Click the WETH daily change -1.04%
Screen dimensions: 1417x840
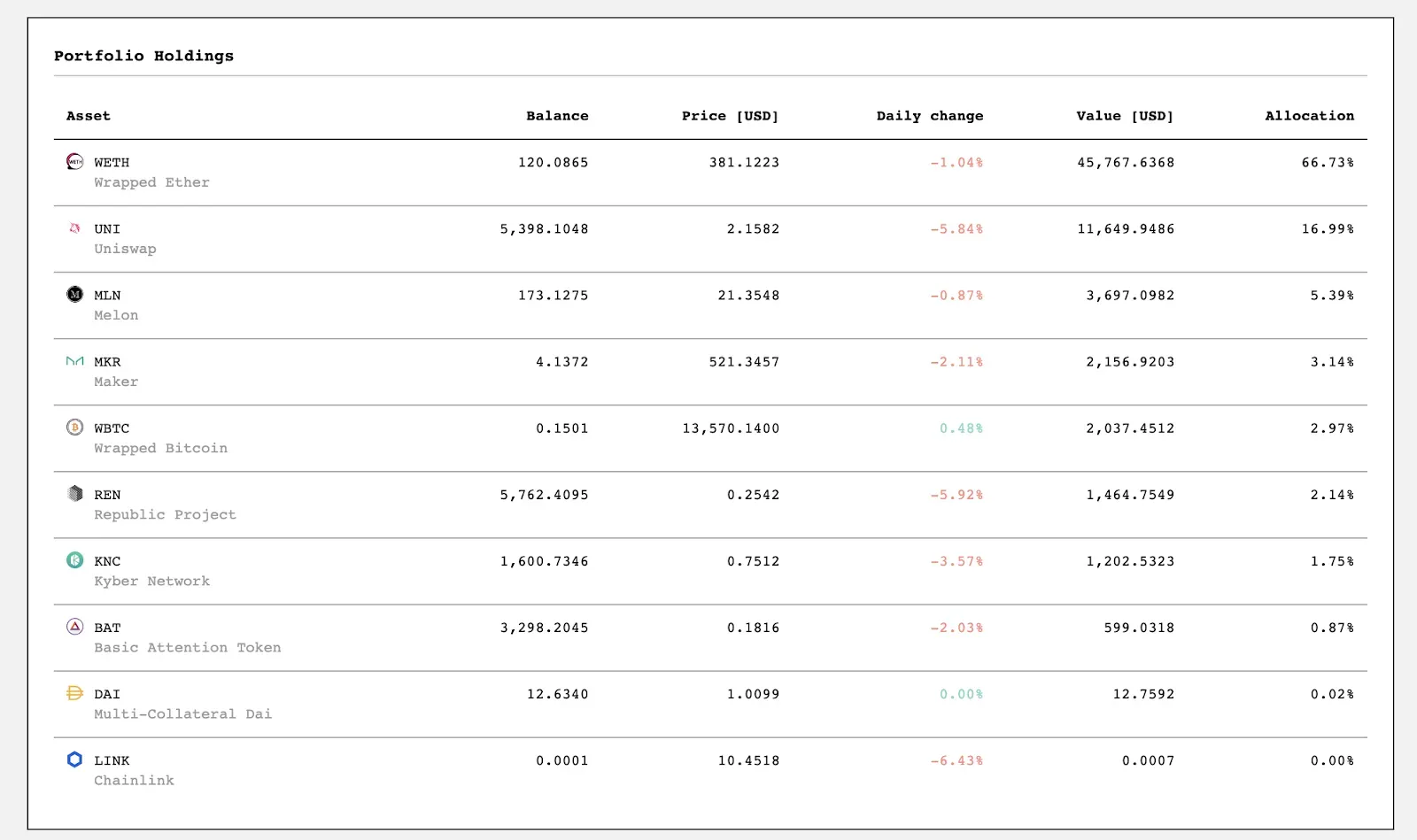[x=956, y=163]
